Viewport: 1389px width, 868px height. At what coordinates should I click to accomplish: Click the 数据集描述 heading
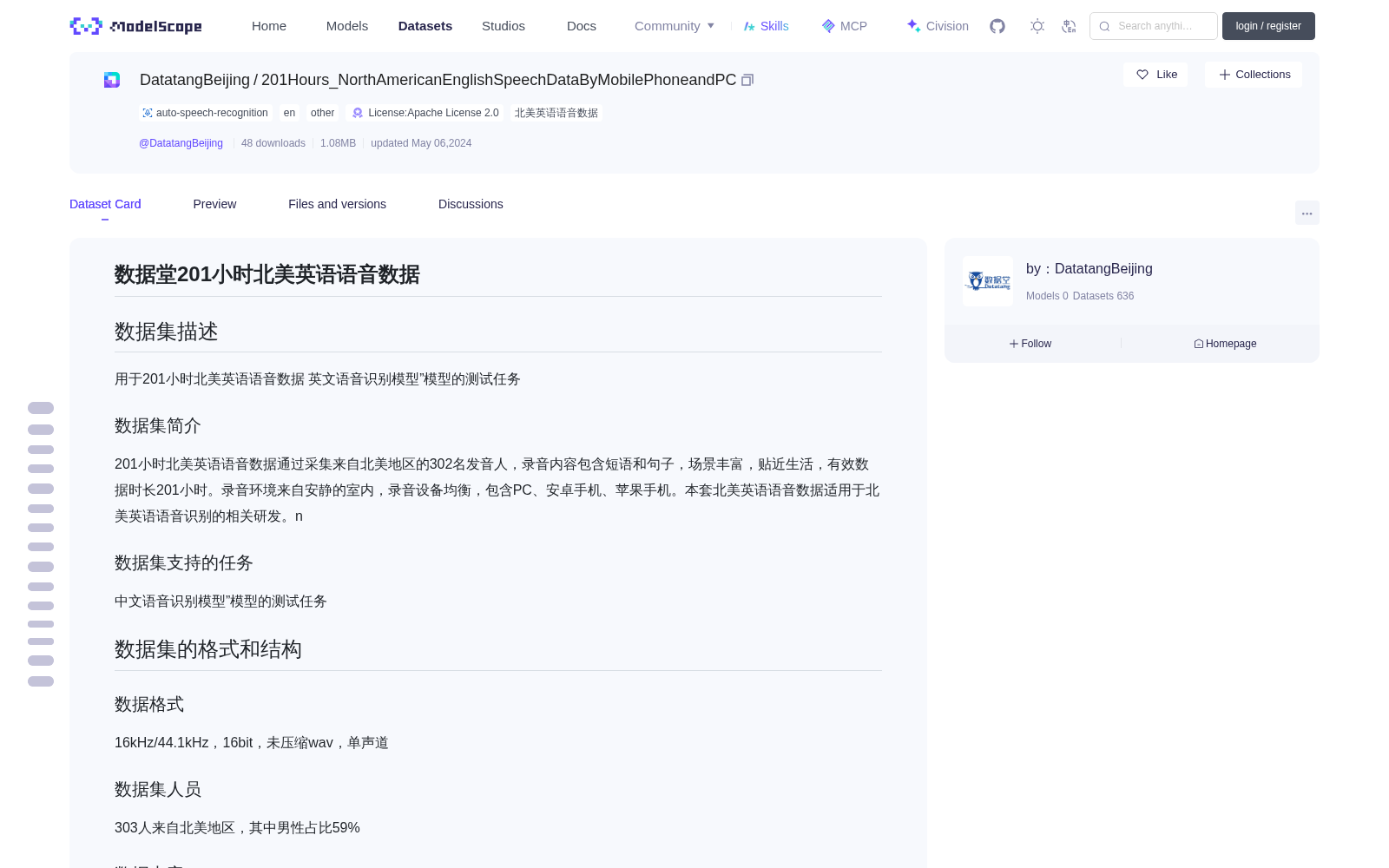pyautogui.click(x=166, y=332)
